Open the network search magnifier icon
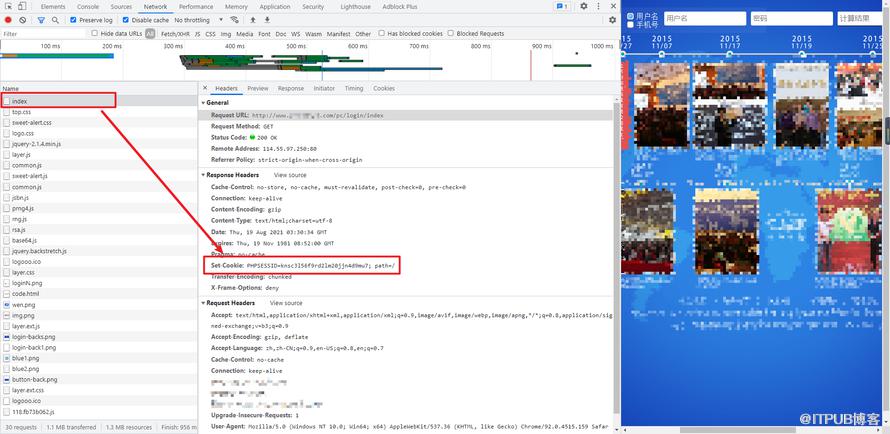 point(55,20)
